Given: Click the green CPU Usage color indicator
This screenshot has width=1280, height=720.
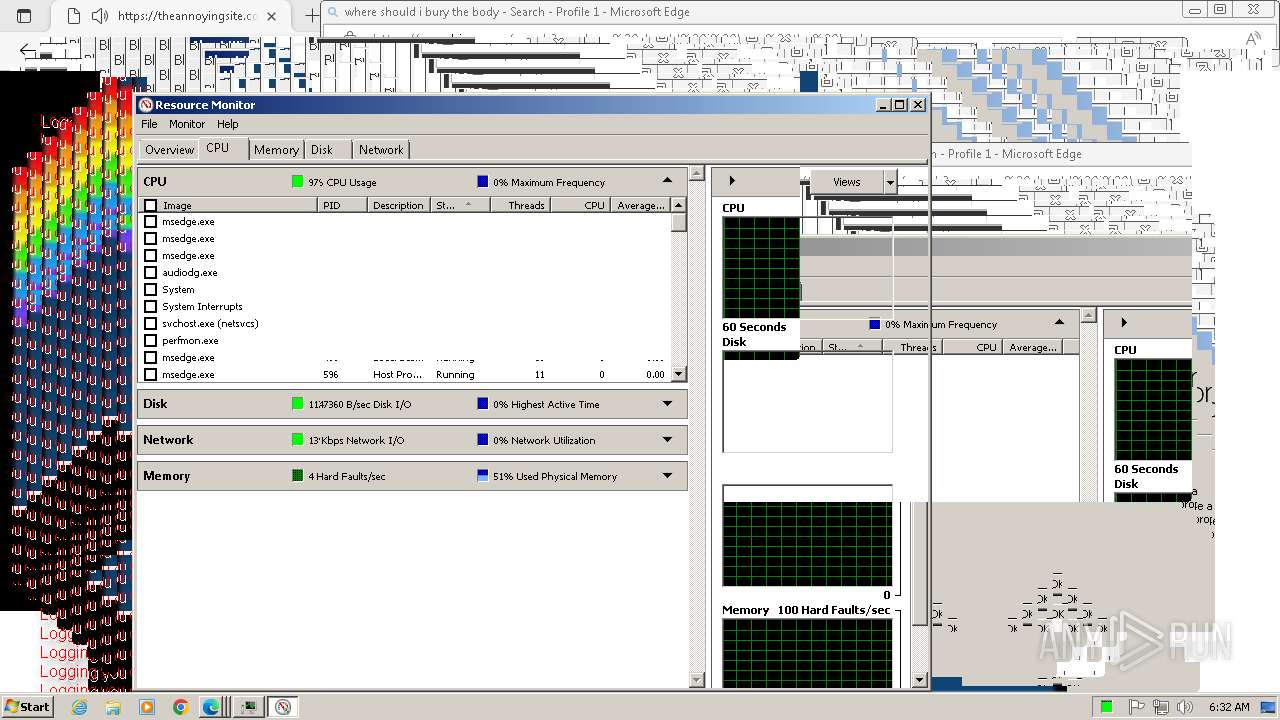Looking at the screenshot, I should point(297,182).
